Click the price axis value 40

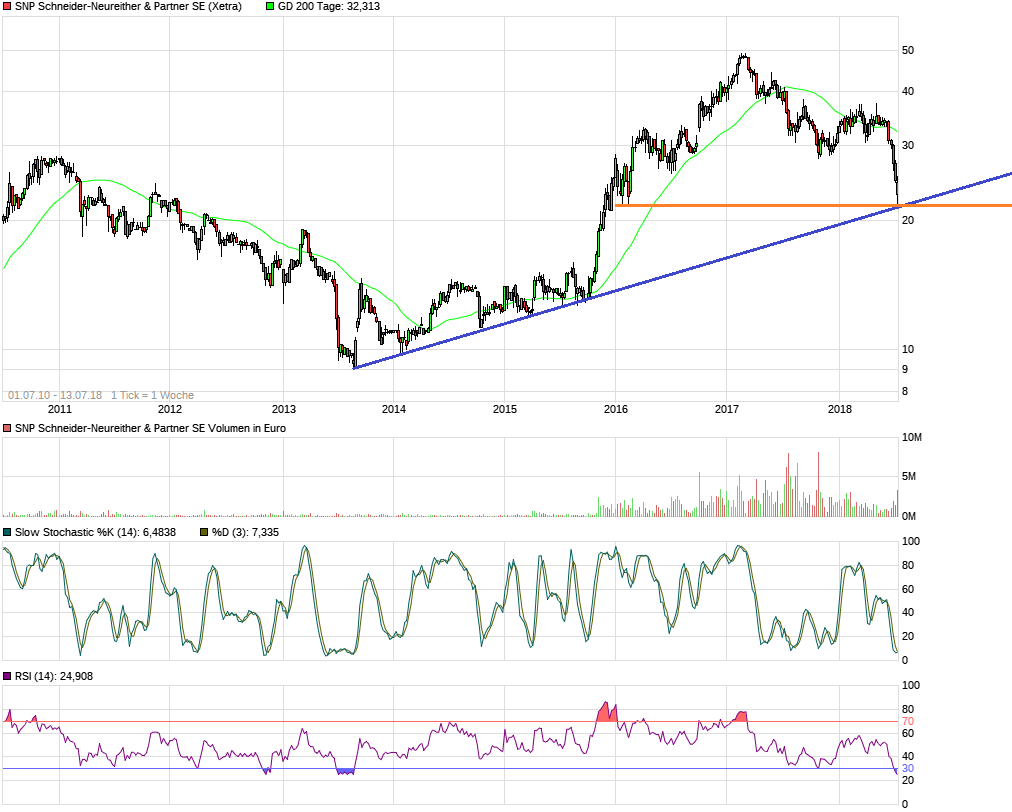pos(908,92)
